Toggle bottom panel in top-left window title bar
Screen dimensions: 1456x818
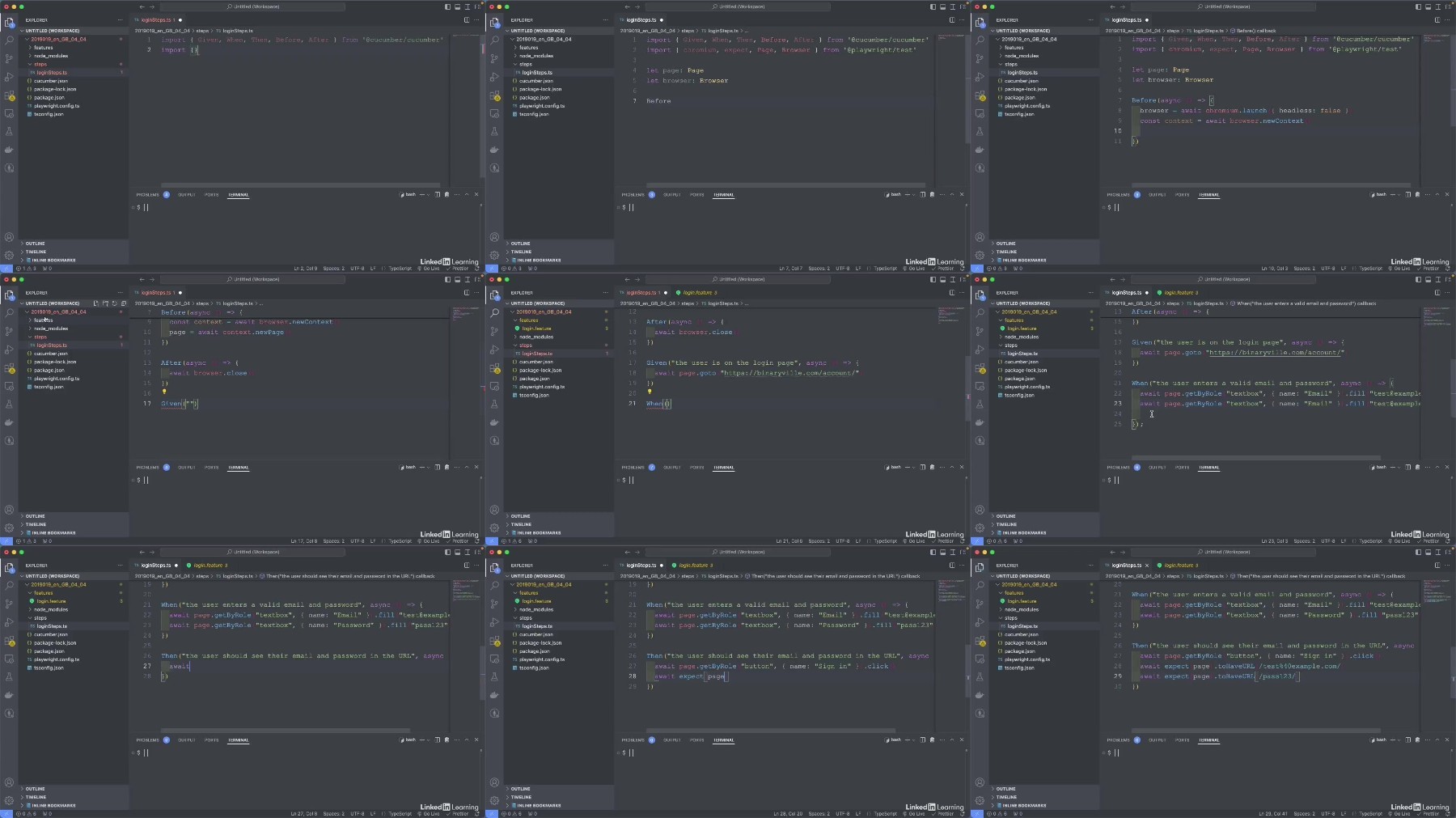tap(457, 6)
